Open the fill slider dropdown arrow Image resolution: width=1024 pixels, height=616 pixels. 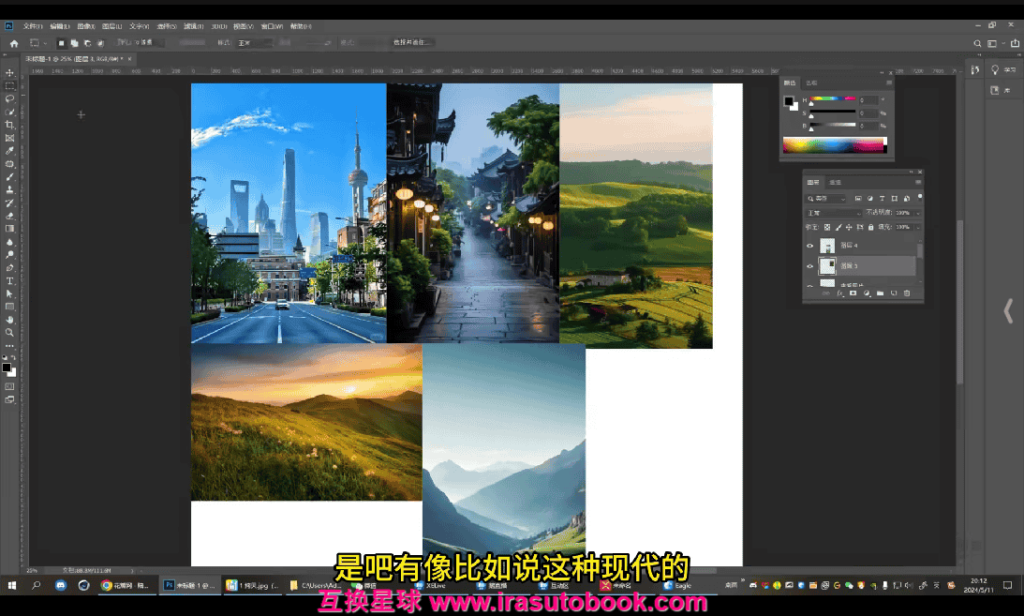[918, 227]
